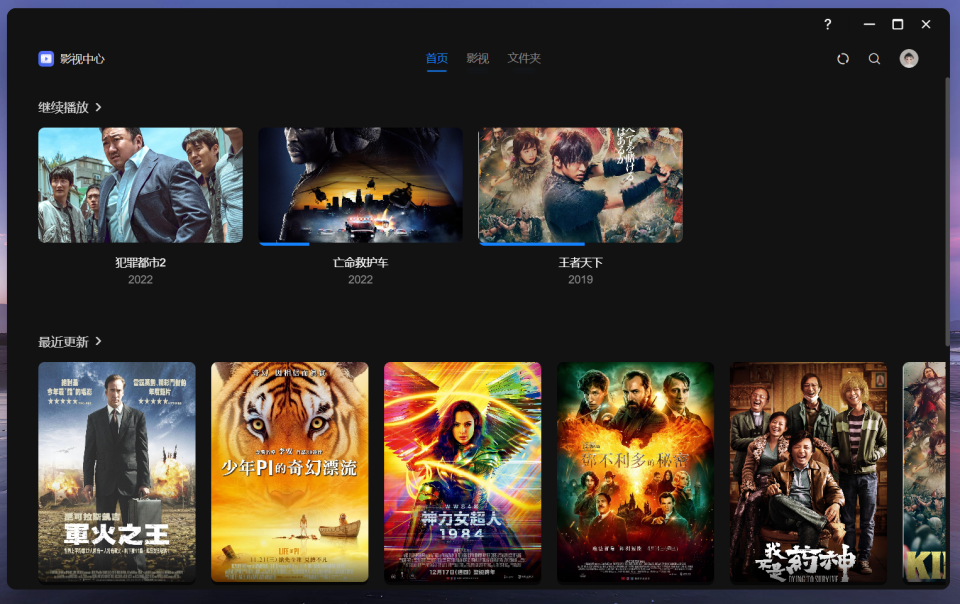Open the 最近更新 section heading

tap(64, 341)
